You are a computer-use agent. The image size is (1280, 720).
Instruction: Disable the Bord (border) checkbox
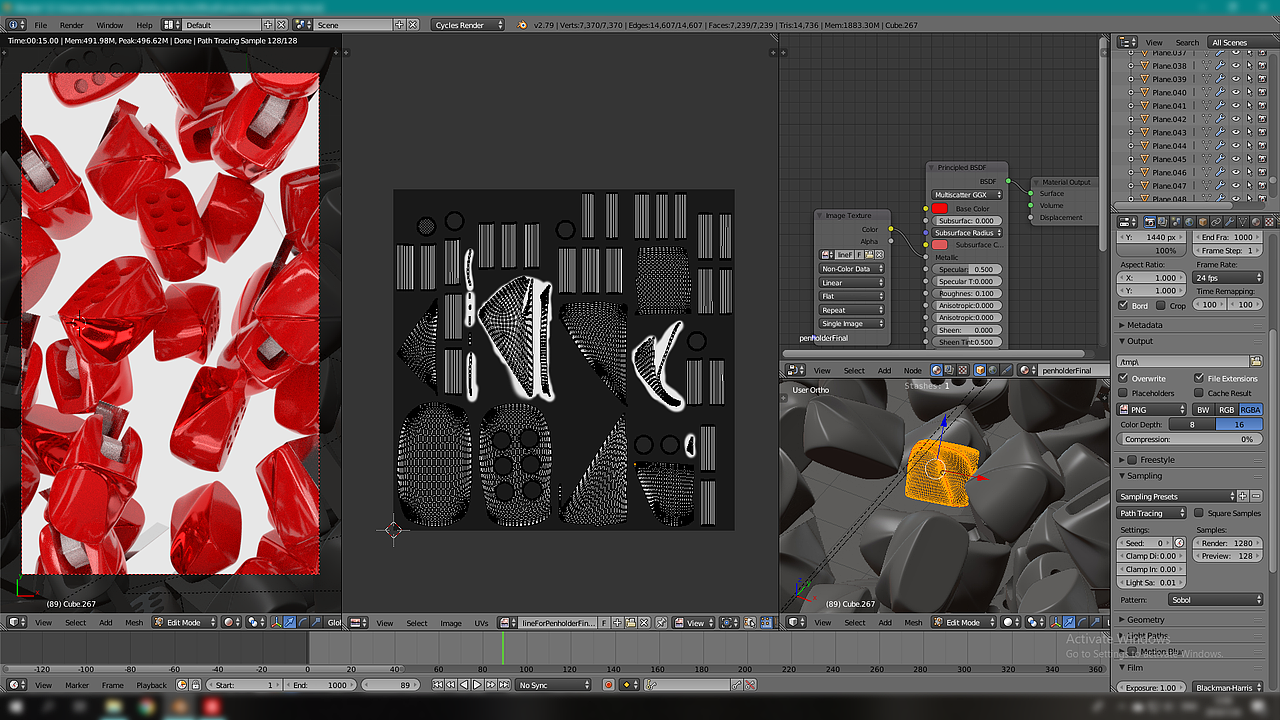[1124, 305]
